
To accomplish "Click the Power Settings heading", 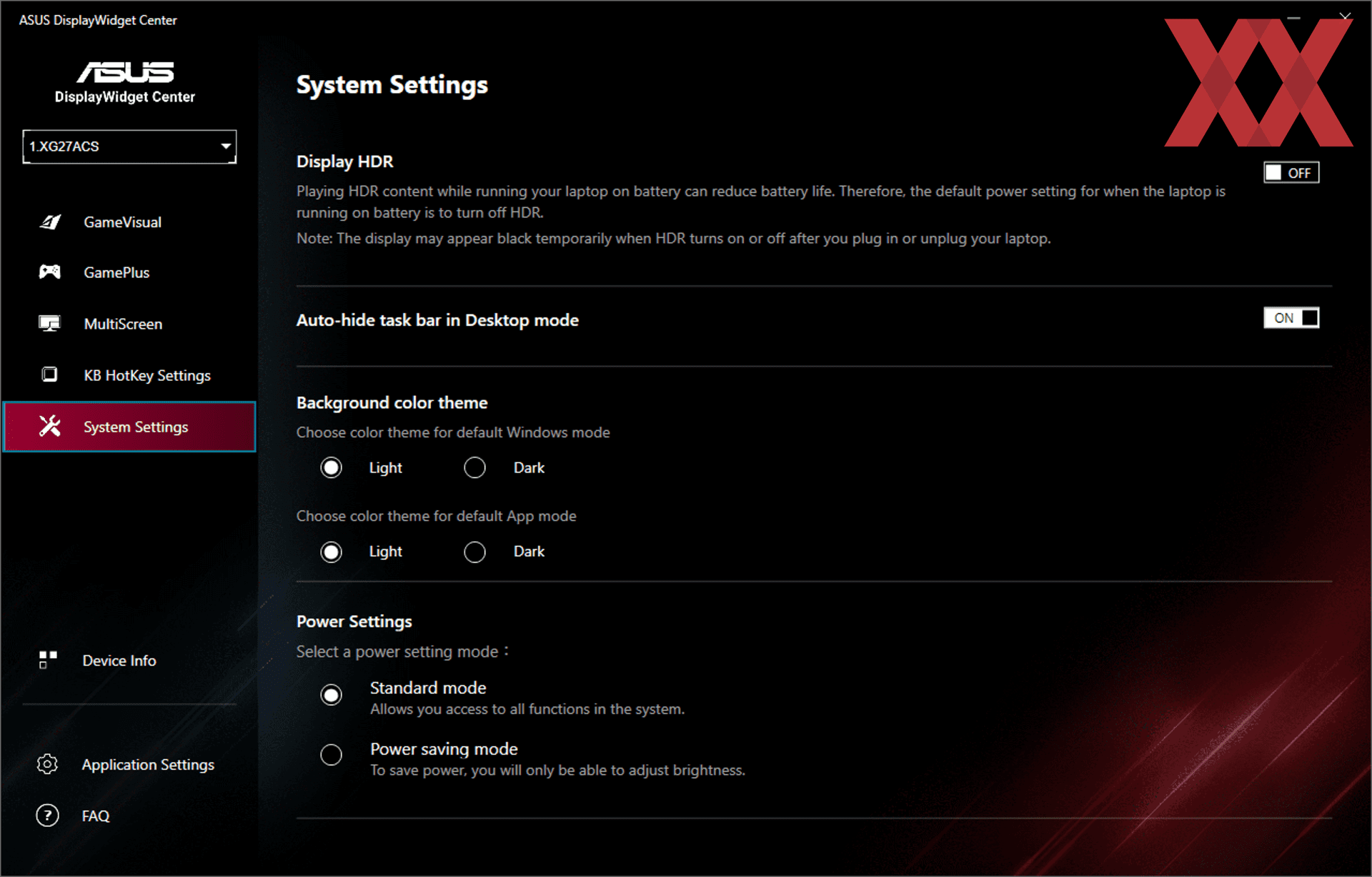I will point(354,621).
